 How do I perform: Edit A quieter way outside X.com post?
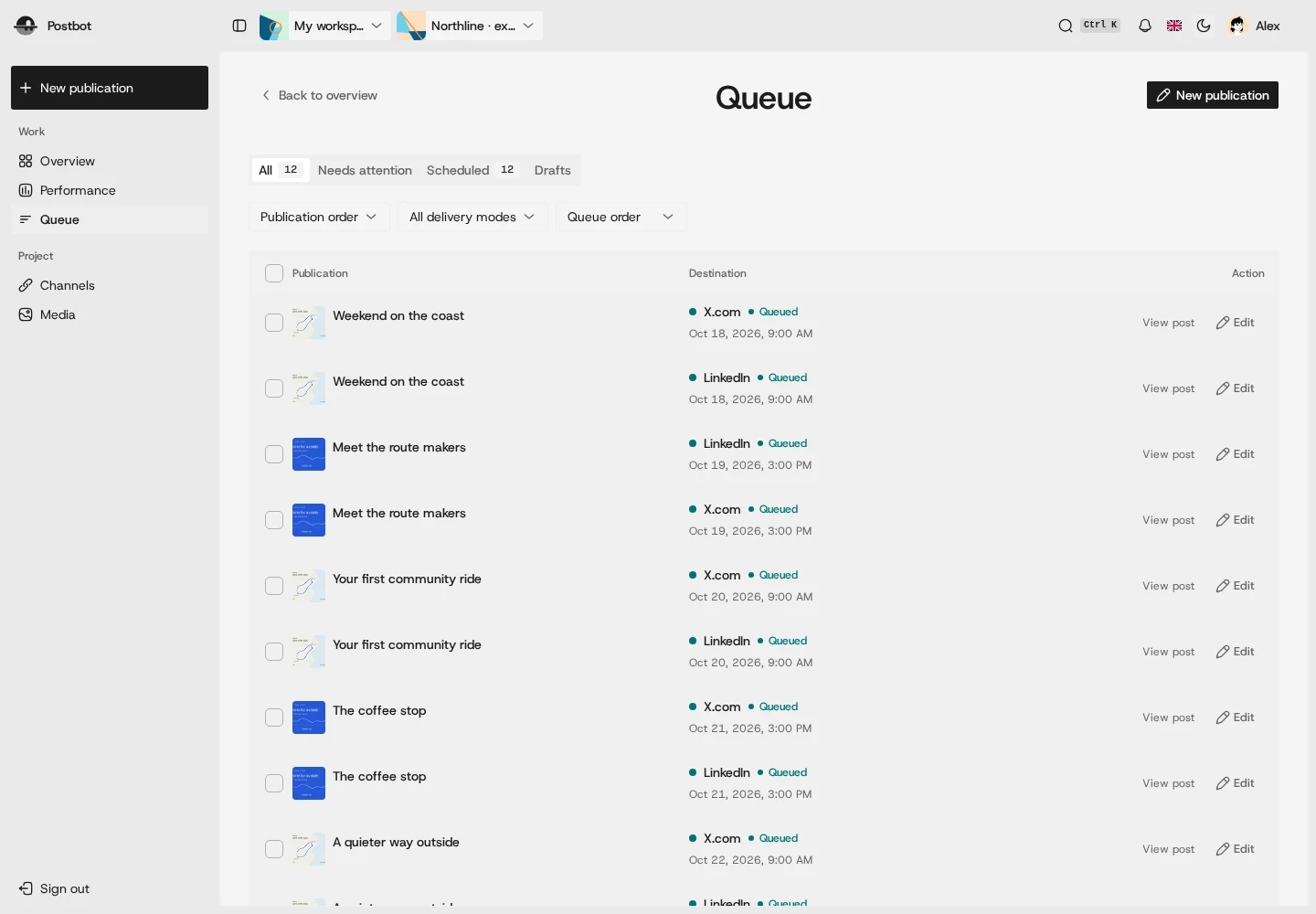[x=1235, y=849]
